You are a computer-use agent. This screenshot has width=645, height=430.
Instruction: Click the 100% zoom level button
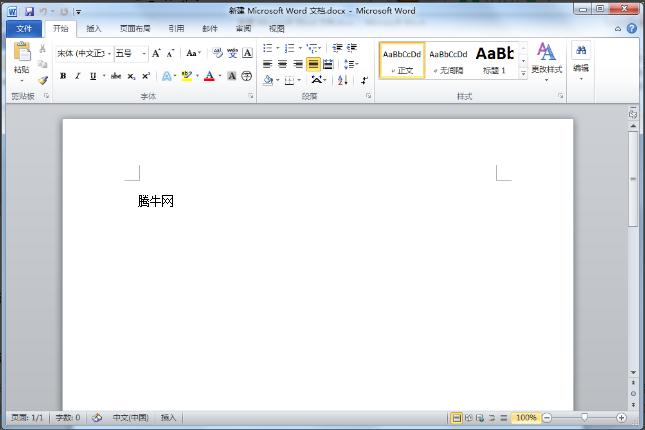tap(526, 417)
